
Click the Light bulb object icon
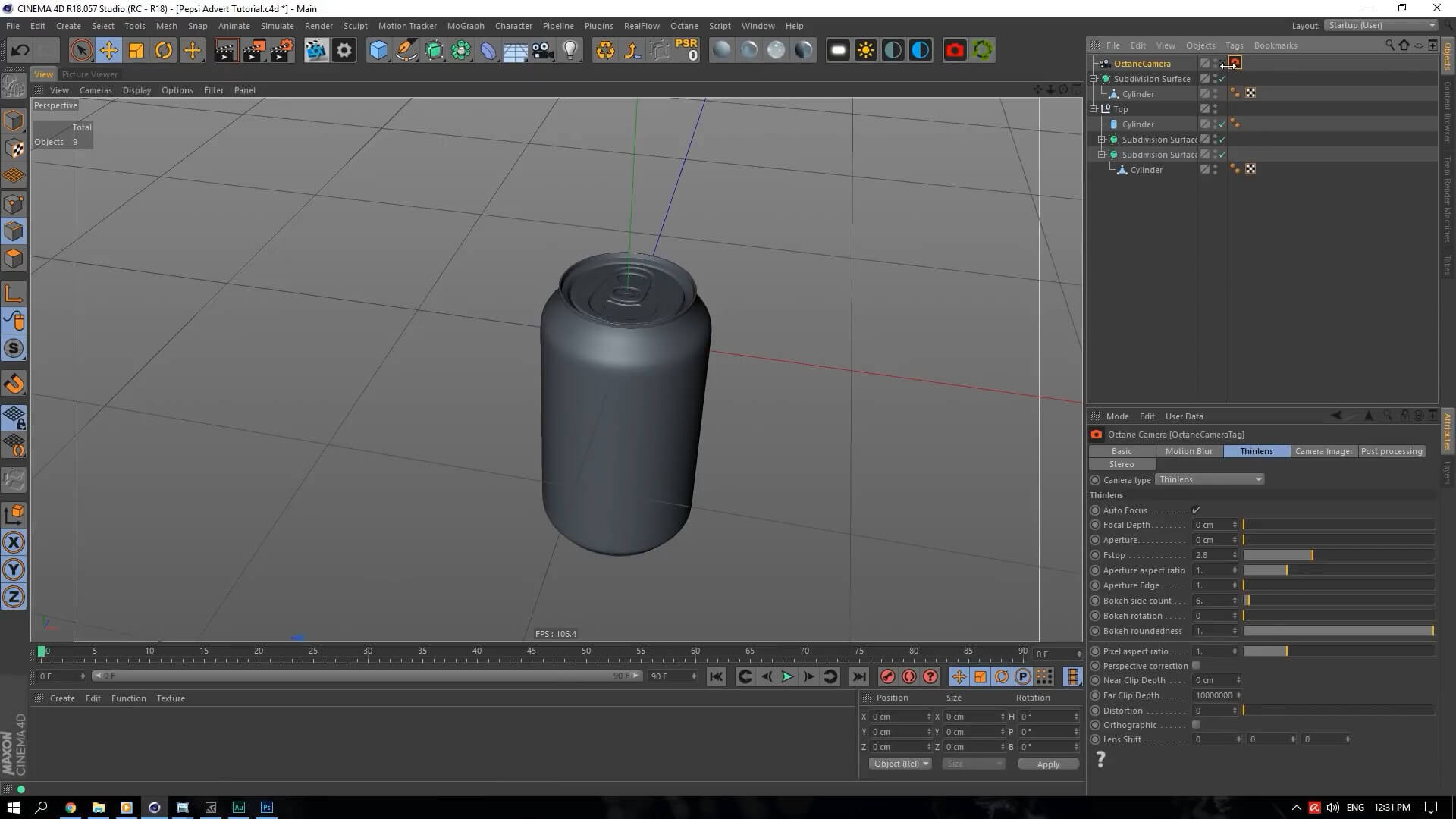(x=570, y=51)
